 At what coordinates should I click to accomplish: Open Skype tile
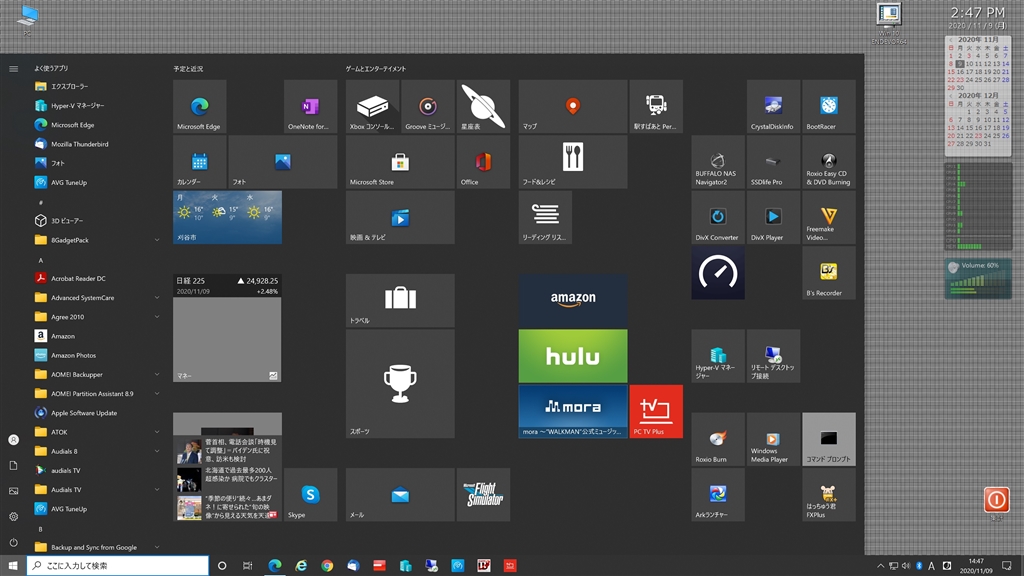tap(310, 494)
